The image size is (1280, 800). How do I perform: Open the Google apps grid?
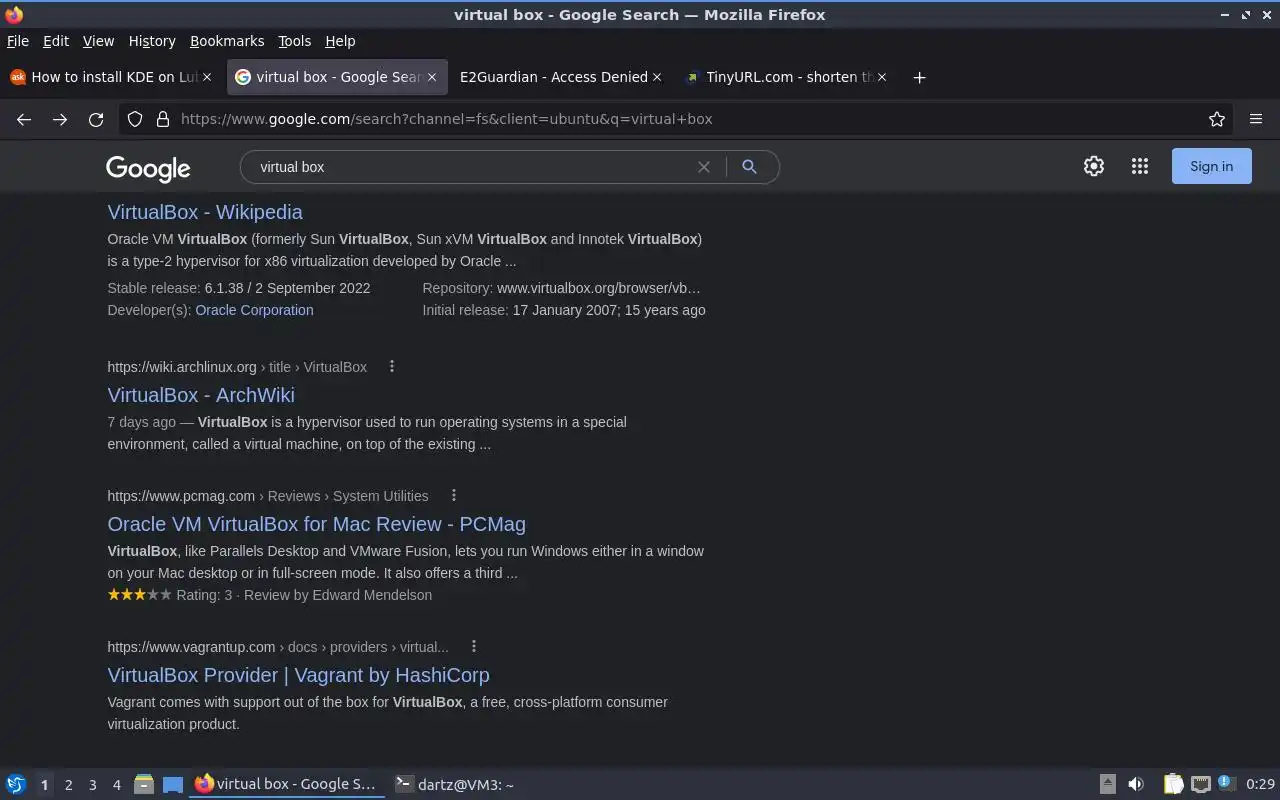click(x=1140, y=167)
